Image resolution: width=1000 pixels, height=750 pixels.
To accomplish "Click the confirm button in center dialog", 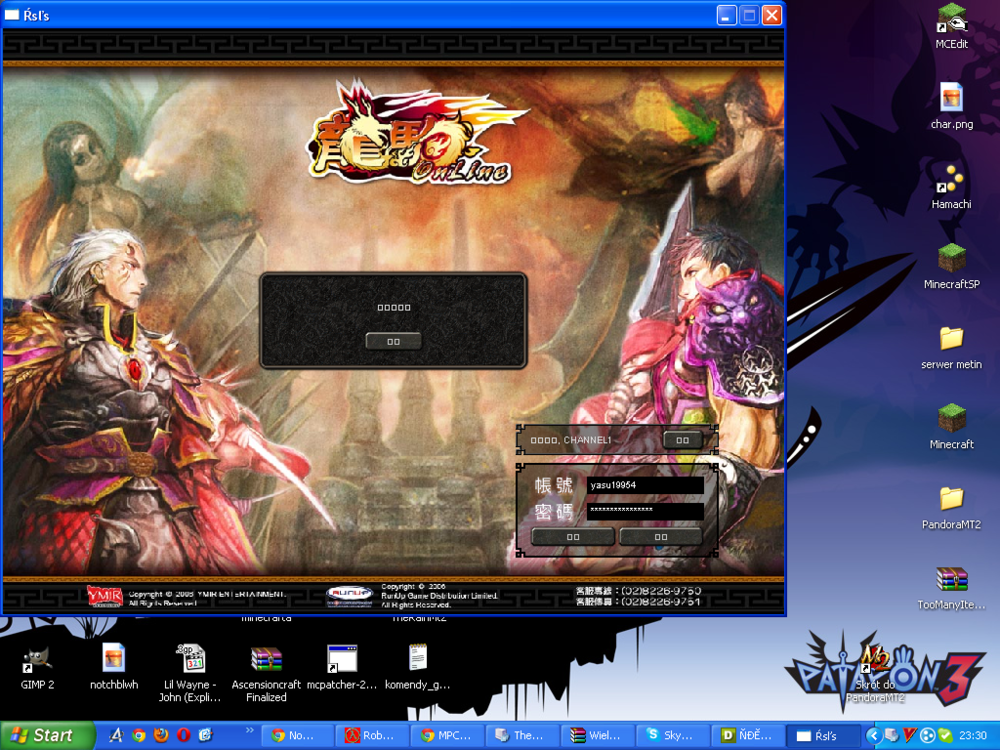I will coord(393,341).
